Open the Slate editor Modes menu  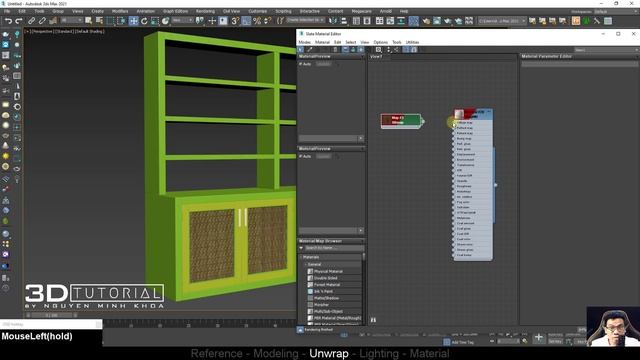pyautogui.click(x=304, y=42)
